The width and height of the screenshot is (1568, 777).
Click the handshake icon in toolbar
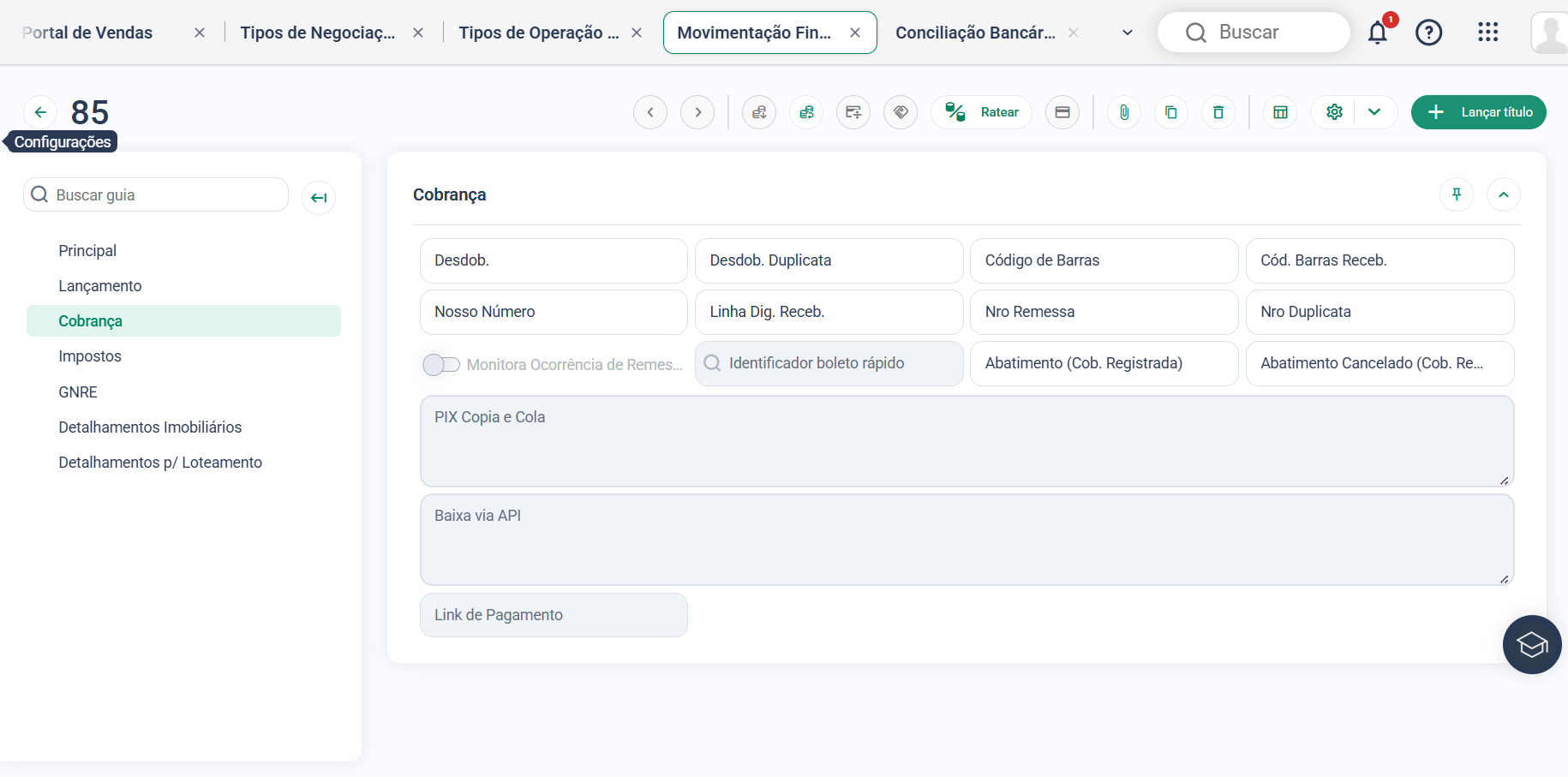click(x=901, y=112)
